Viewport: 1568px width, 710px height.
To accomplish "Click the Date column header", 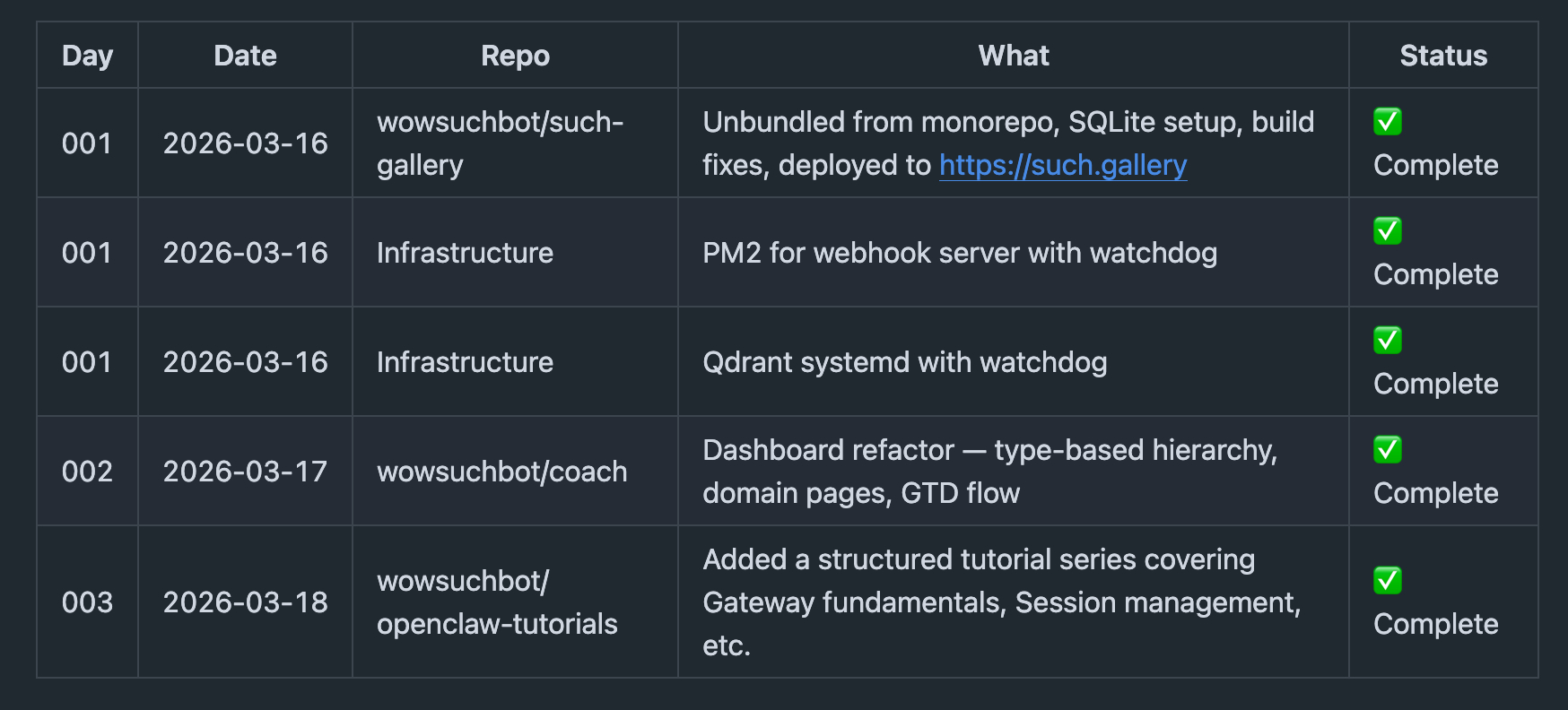I will [245, 56].
